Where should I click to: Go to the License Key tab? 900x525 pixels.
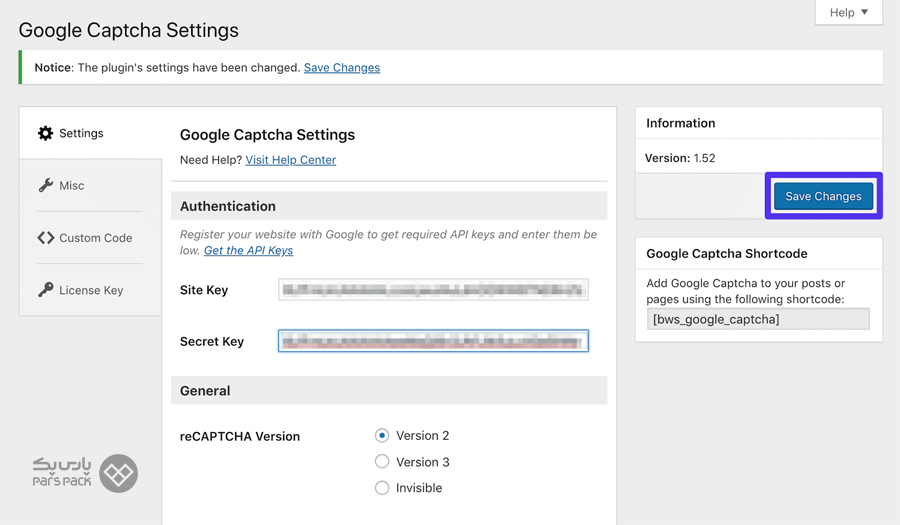tap(91, 290)
